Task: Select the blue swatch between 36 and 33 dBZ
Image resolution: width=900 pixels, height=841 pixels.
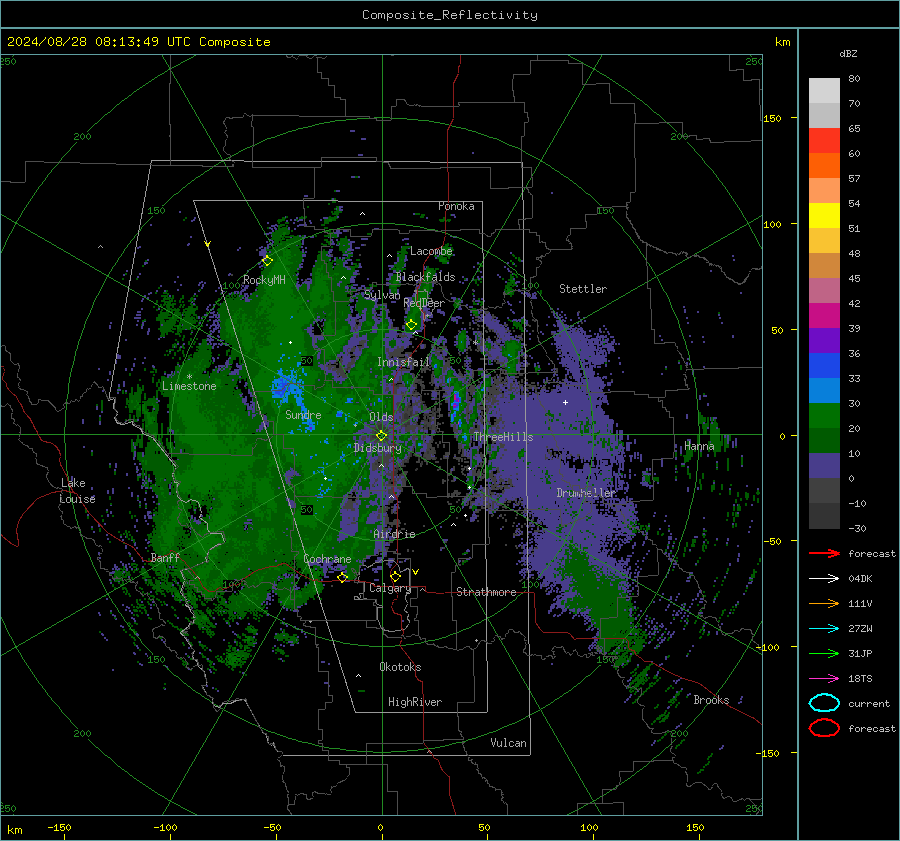Action: click(824, 365)
